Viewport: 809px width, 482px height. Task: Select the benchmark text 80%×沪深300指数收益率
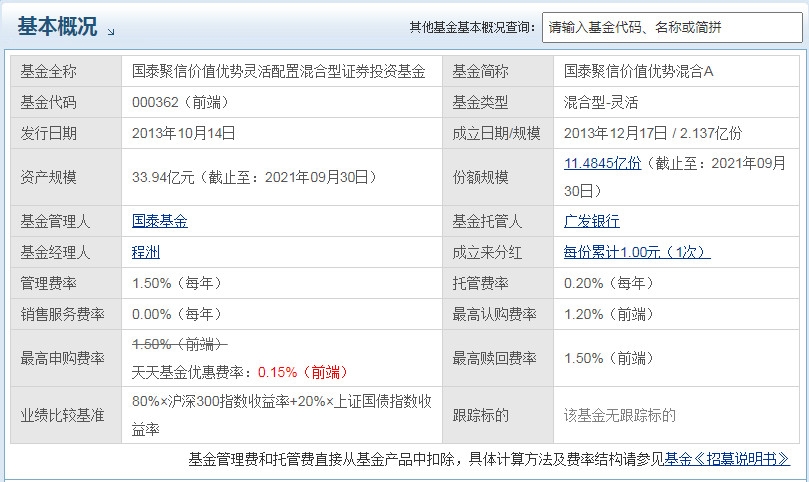coord(211,401)
